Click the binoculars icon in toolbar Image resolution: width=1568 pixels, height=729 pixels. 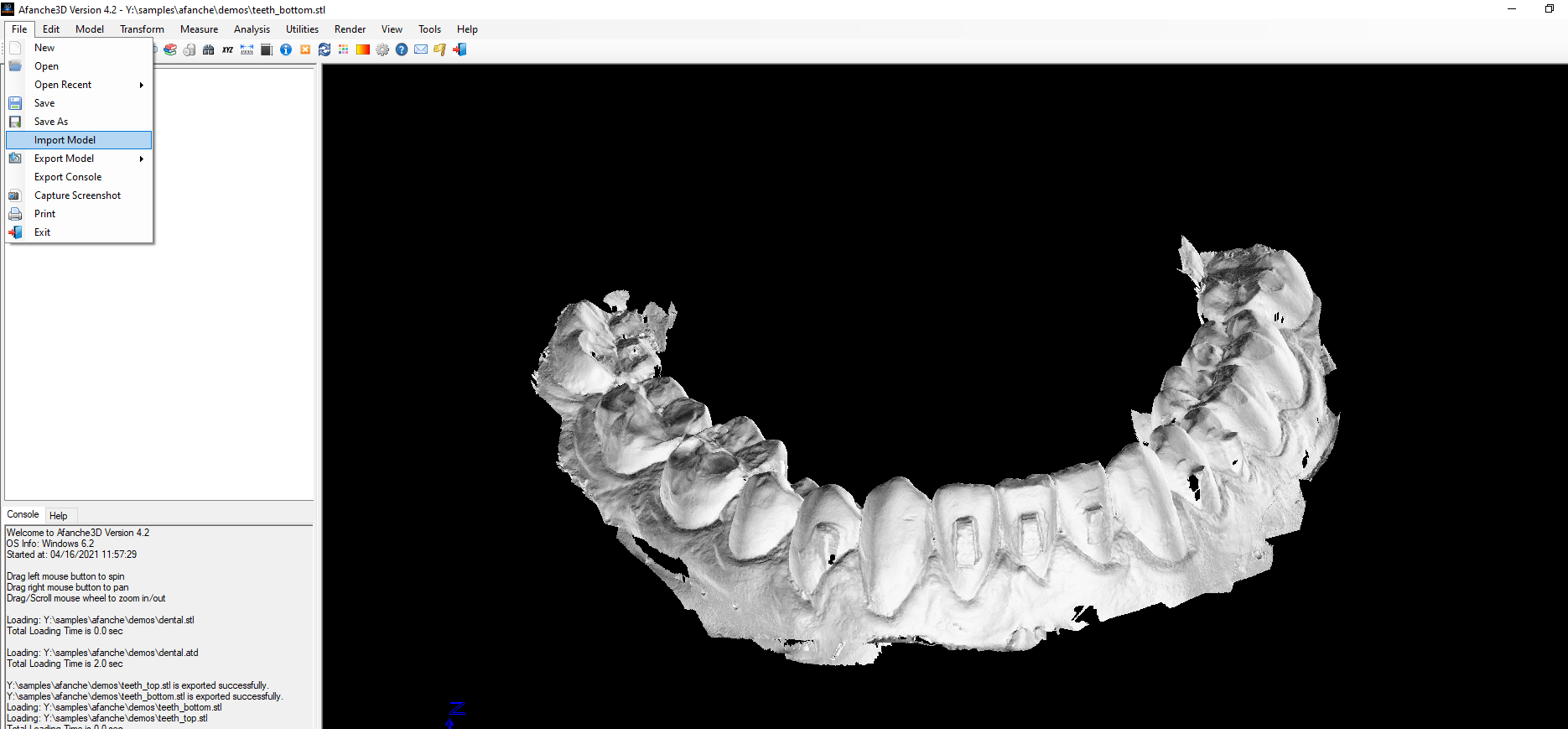pos(209,50)
